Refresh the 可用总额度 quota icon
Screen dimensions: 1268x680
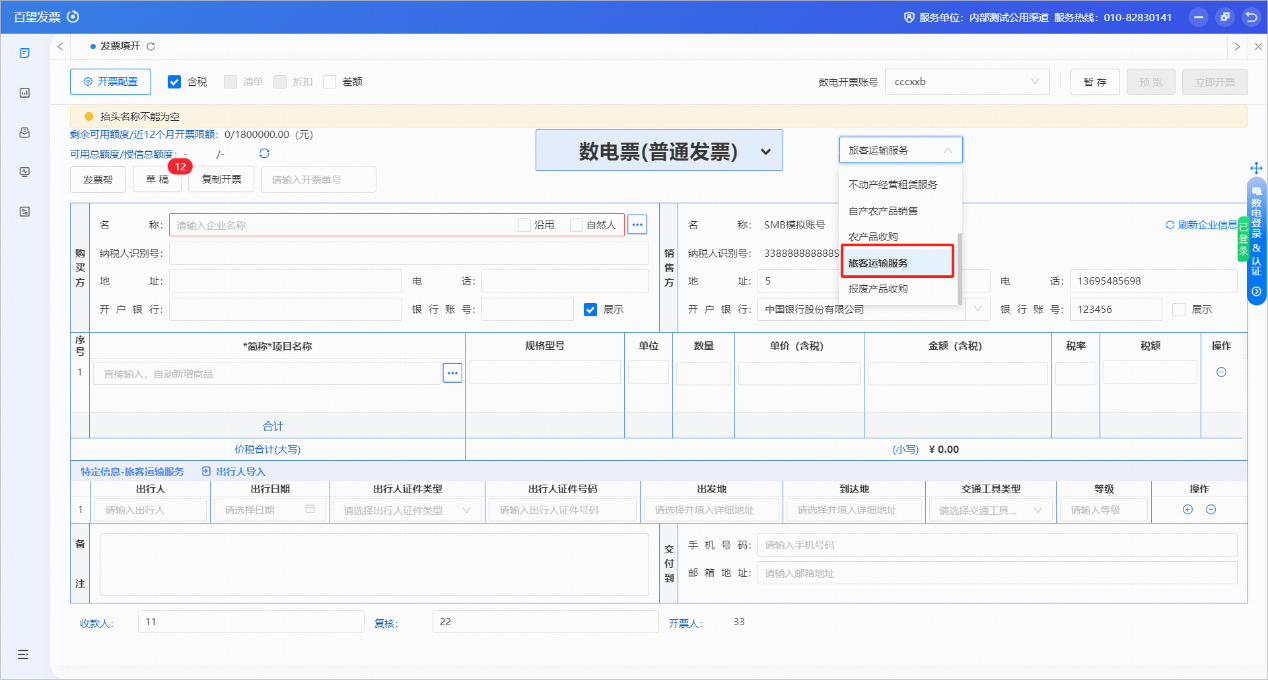coord(264,153)
